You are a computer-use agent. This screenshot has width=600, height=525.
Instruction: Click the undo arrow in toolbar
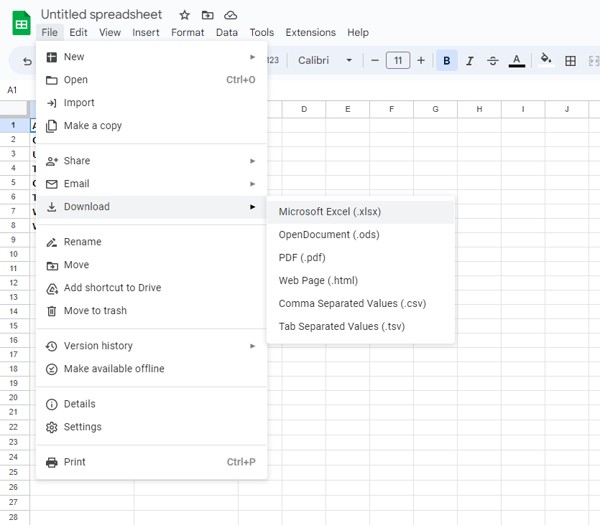click(x=27, y=61)
